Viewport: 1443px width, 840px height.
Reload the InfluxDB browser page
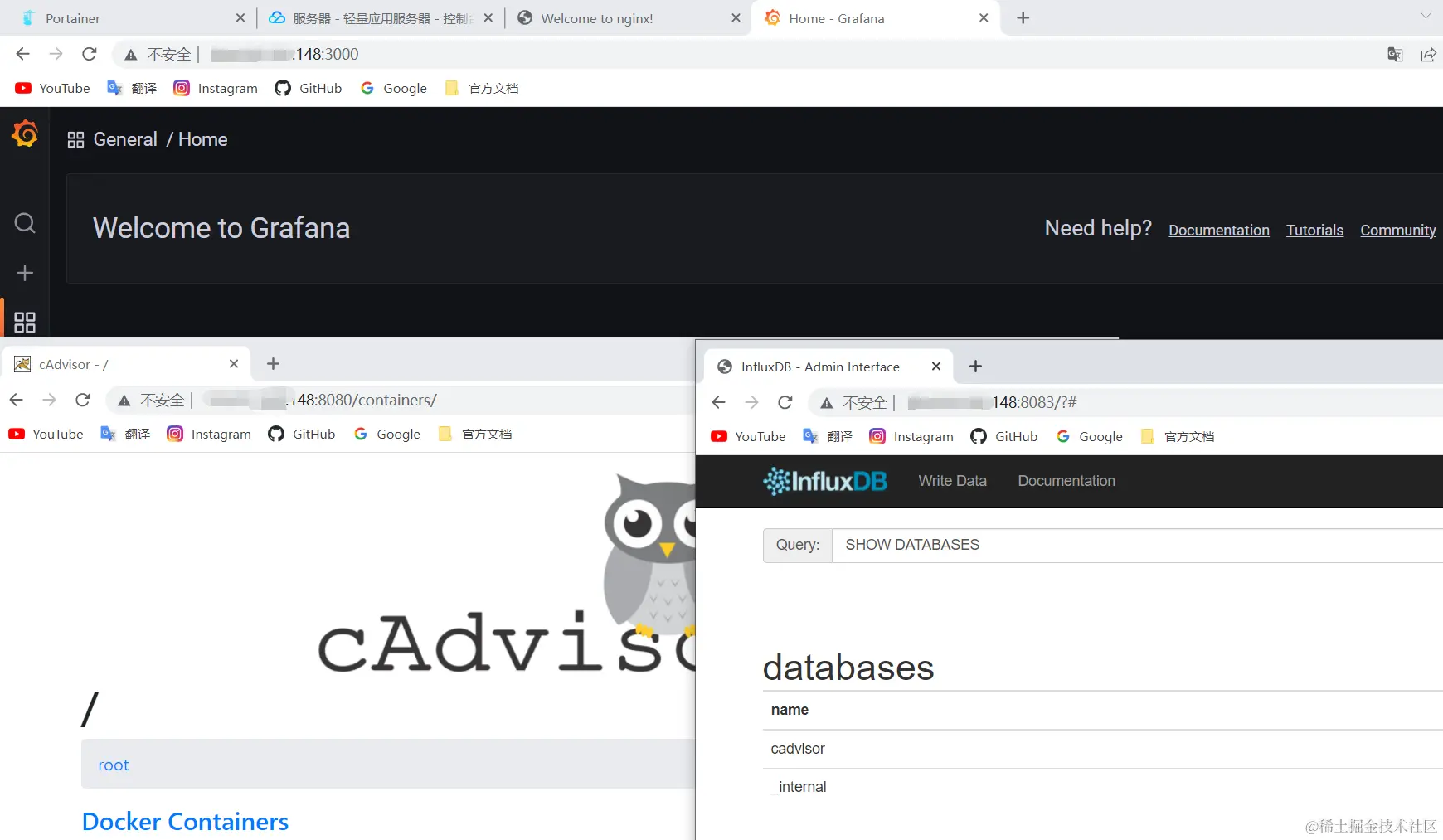[x=785, y=402]
